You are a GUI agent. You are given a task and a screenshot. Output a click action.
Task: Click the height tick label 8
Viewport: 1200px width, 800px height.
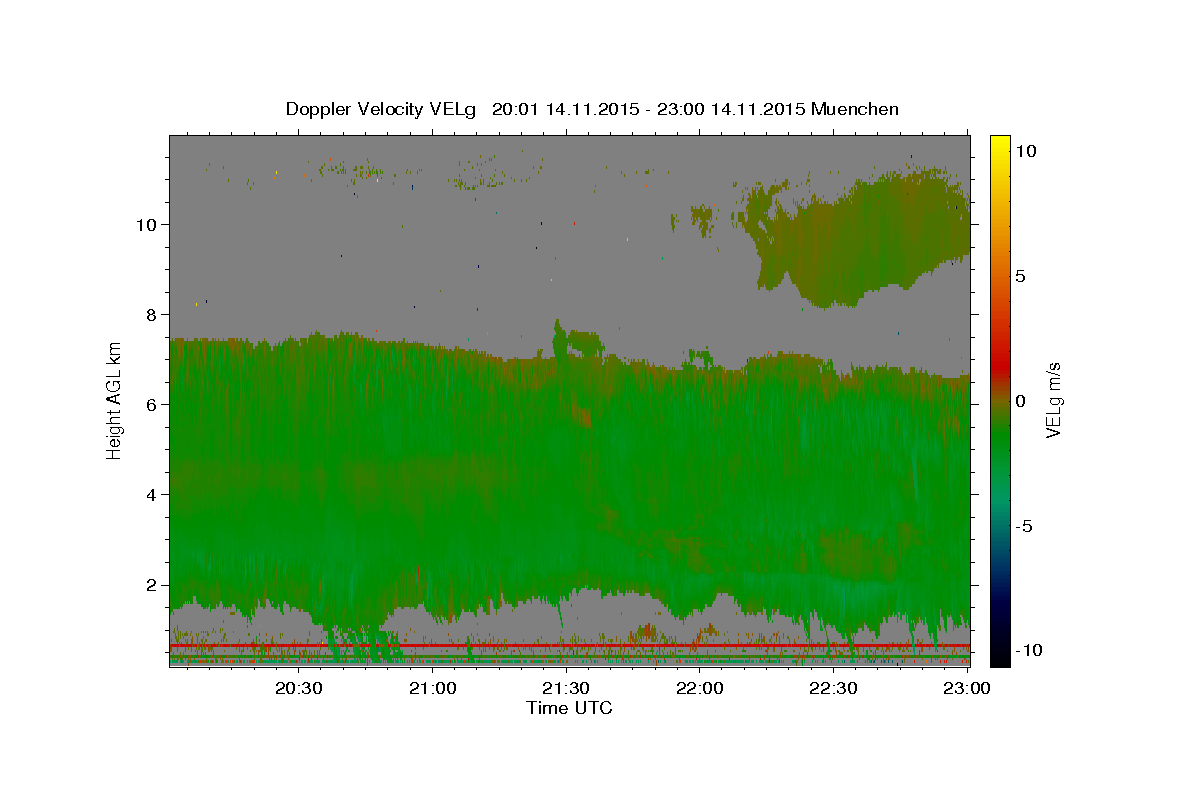point(154,314)
